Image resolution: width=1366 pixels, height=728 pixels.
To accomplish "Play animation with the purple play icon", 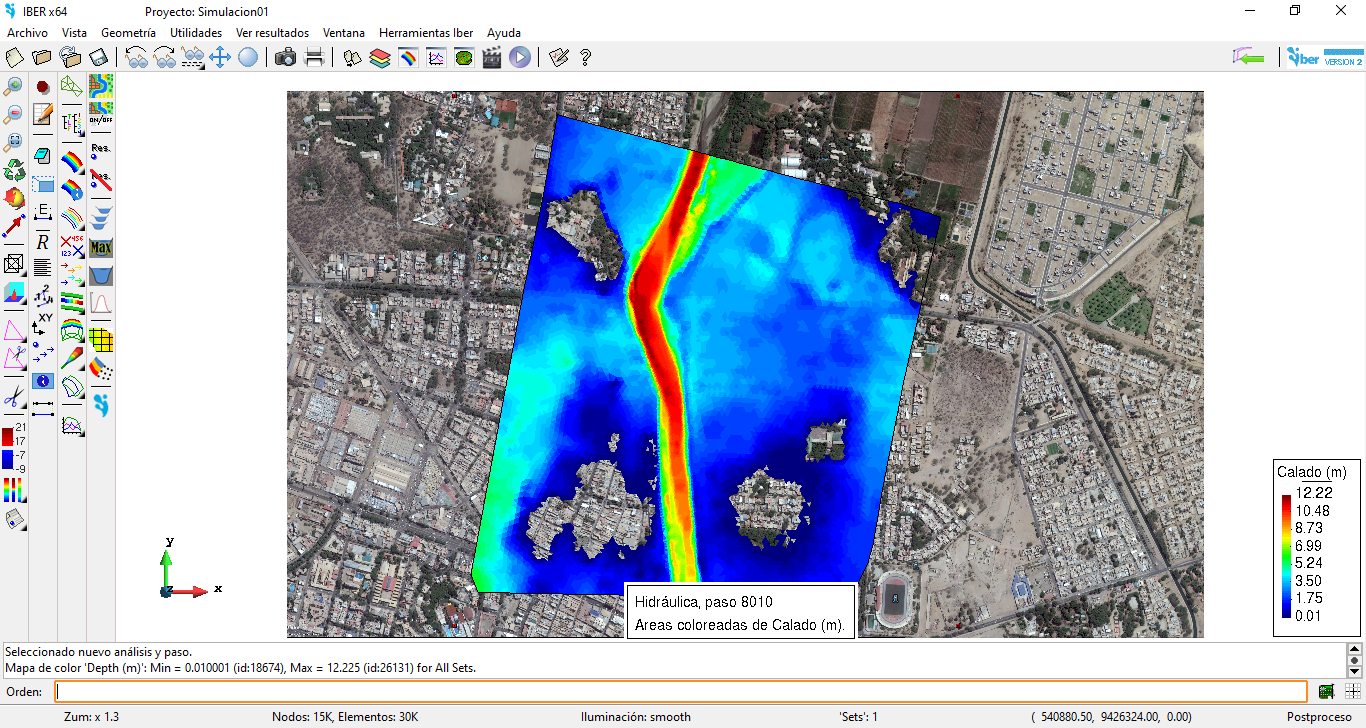I will [520, 57].
